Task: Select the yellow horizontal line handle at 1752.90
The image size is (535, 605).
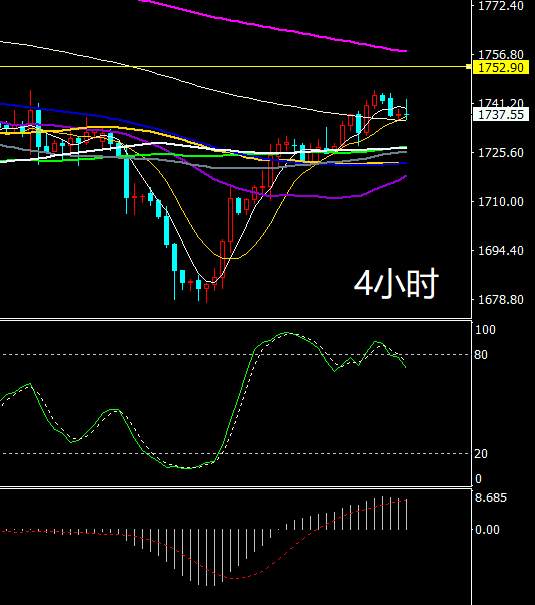Action: tap(469, 67)
